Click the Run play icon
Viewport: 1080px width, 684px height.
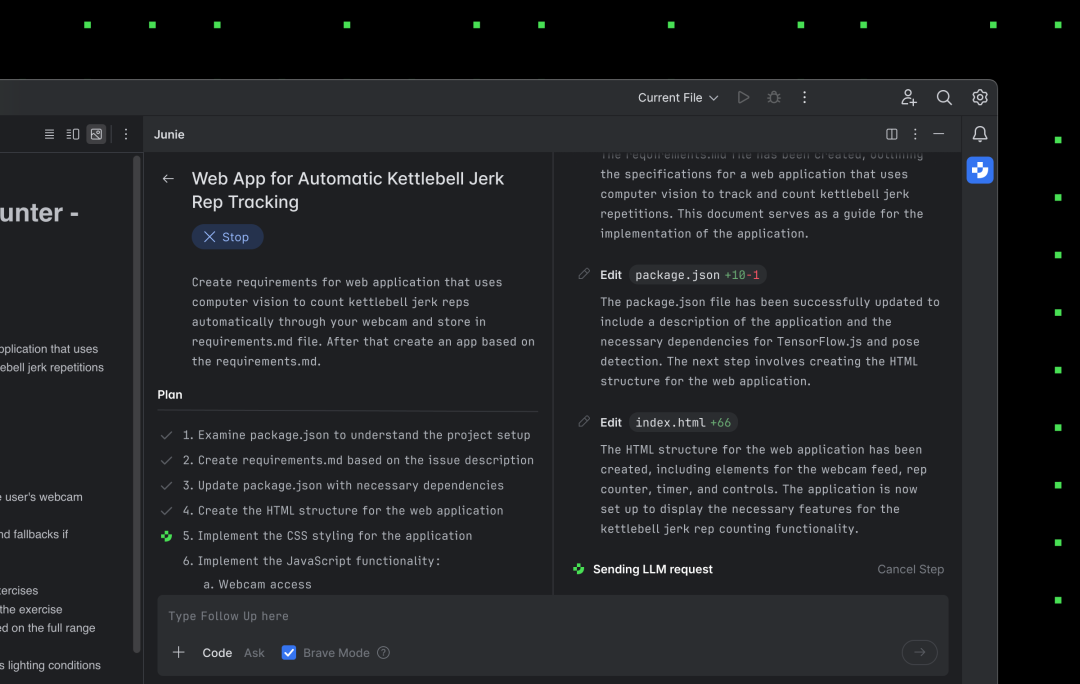coord(743,98)
